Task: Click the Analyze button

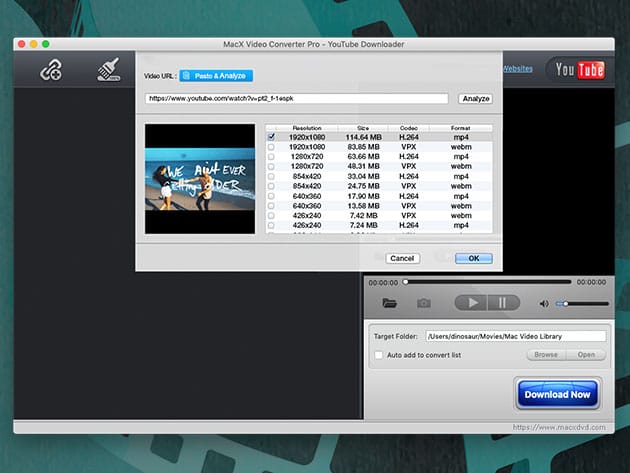Action: pos(474,99)
